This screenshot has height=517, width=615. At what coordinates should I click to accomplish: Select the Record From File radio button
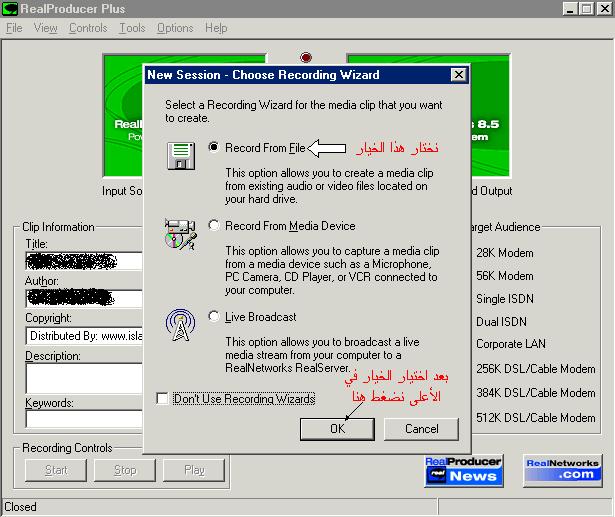pos(214,147)
